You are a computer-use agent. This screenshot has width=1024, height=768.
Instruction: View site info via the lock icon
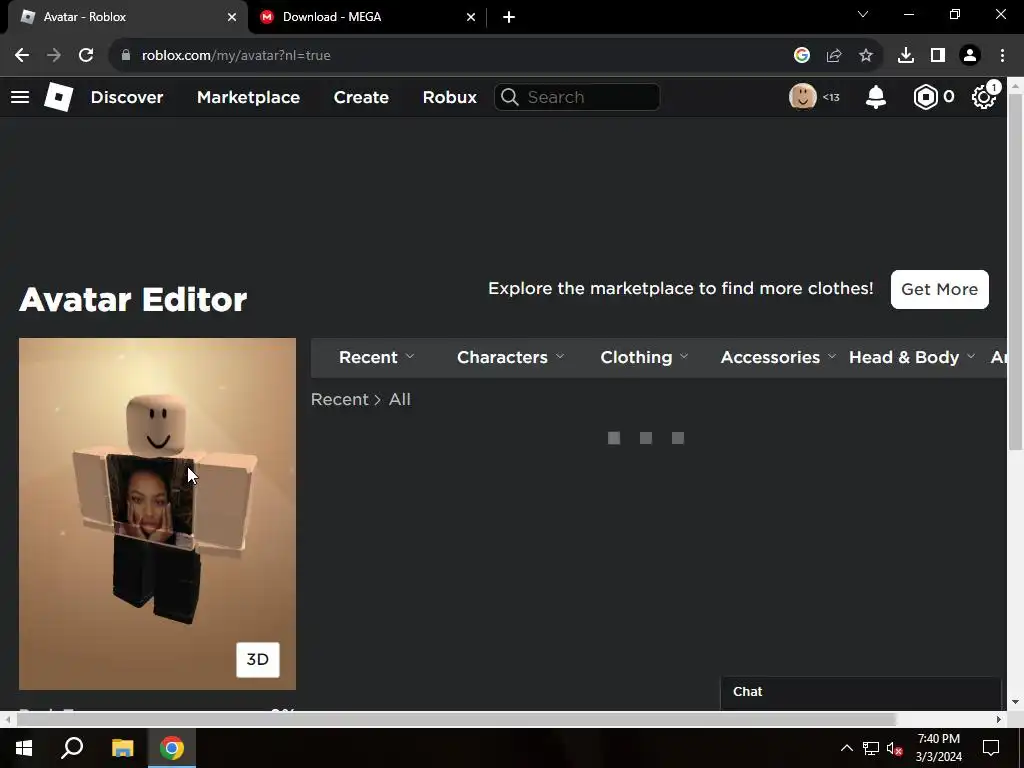click(125, 56)
